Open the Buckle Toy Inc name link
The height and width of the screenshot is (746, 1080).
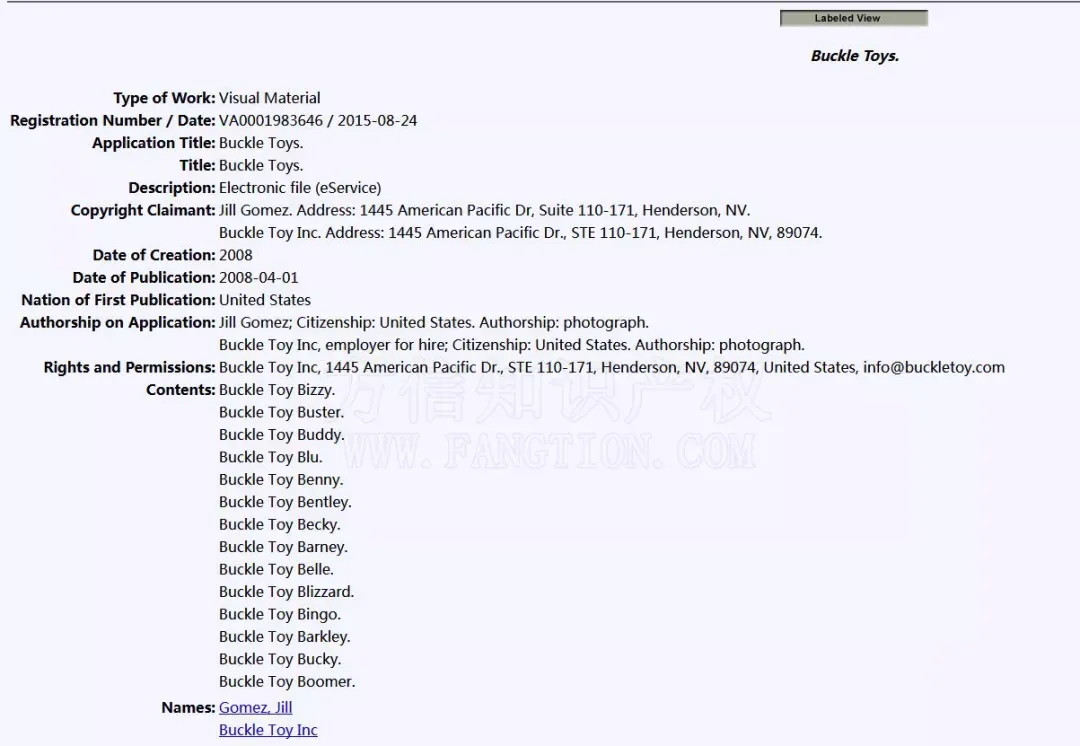pos(268,730)
